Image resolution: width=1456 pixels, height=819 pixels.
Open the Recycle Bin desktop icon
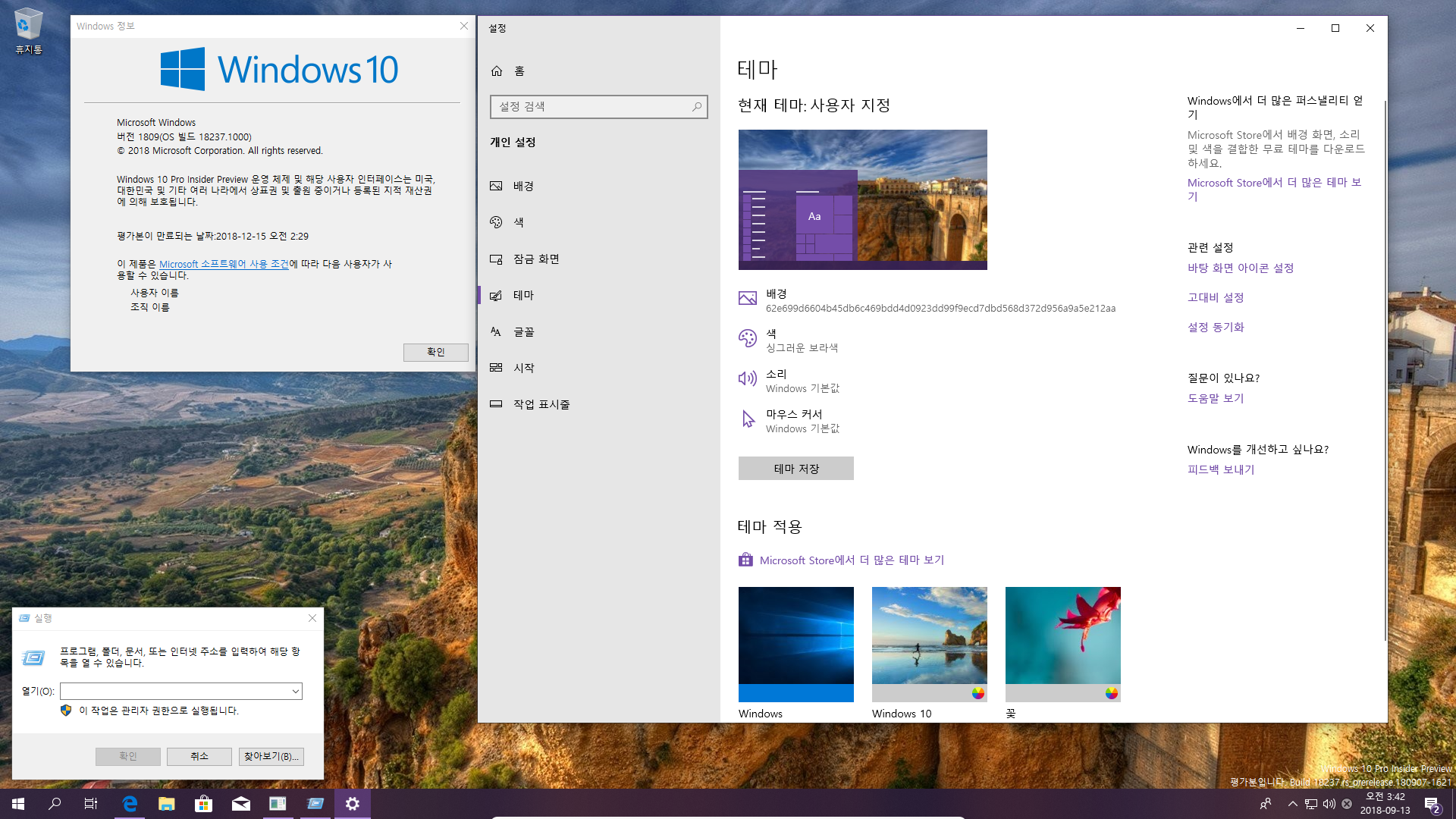pyautogui.click(x=28, y=32)
